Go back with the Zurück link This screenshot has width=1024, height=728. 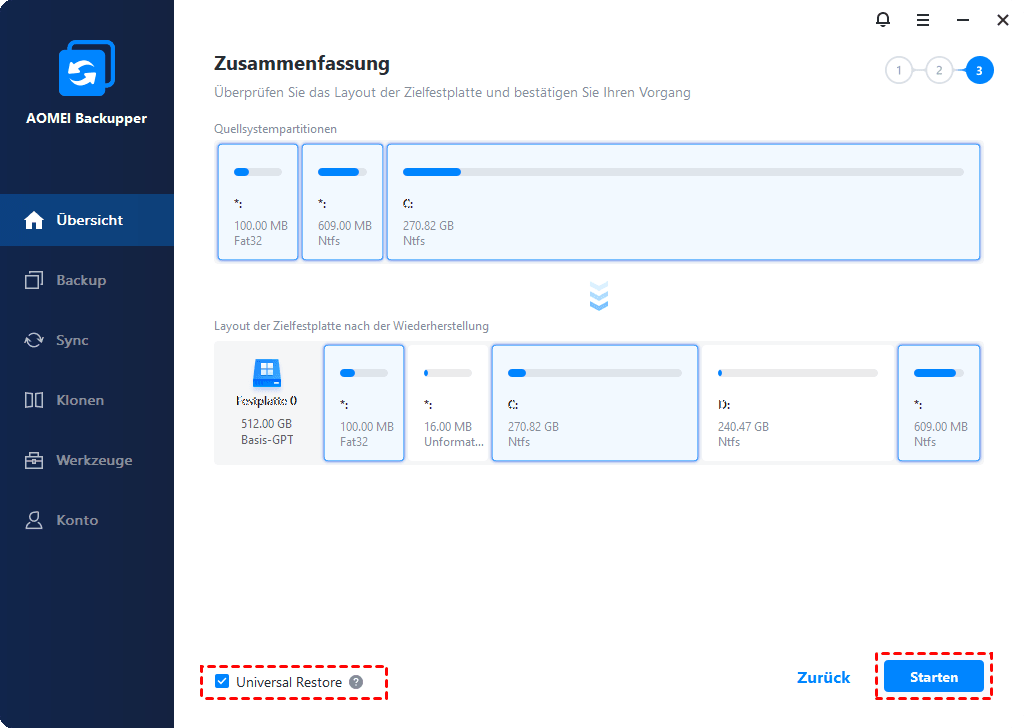(824, 677)
